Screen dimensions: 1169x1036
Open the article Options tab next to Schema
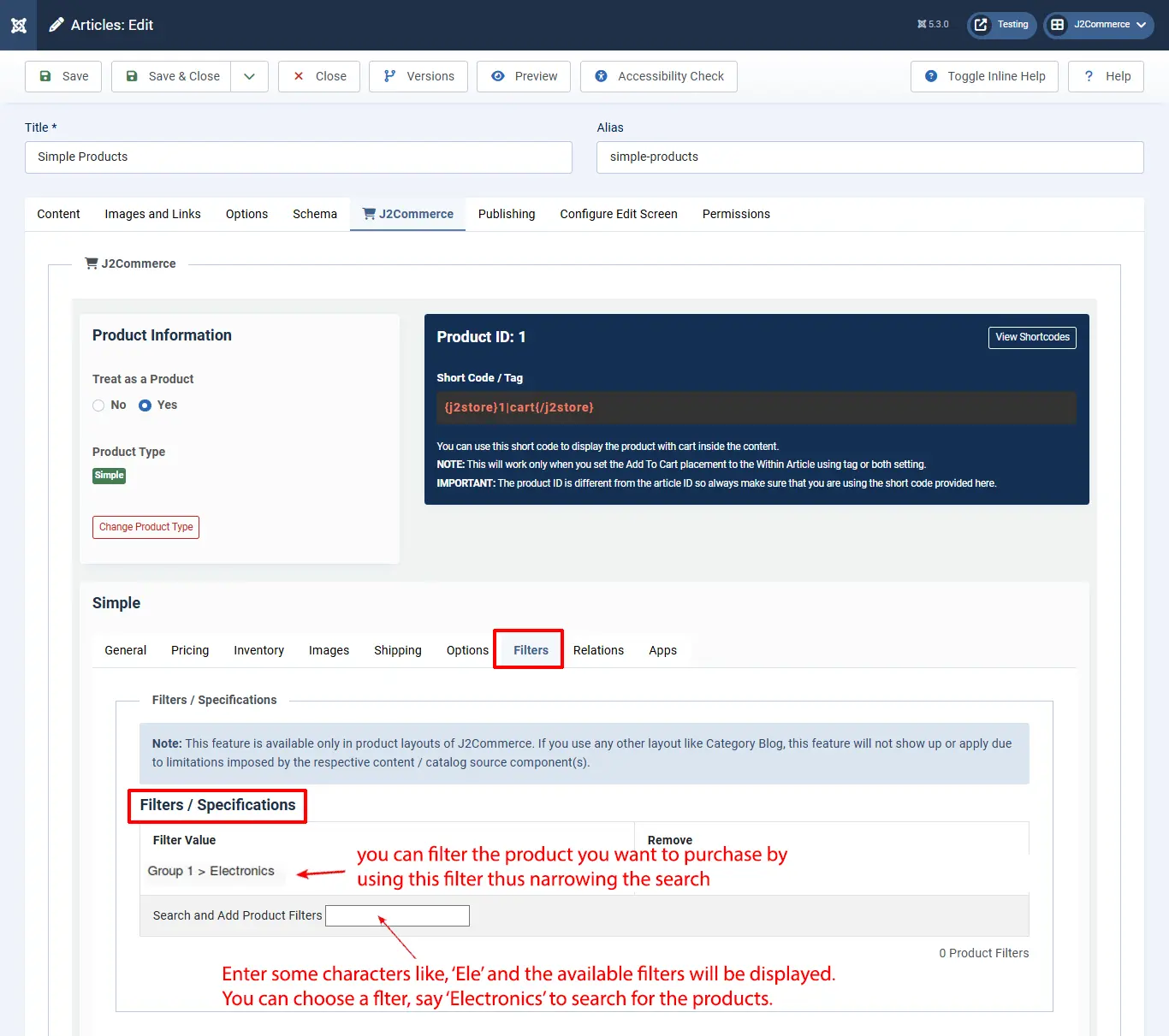click(246, 214)
